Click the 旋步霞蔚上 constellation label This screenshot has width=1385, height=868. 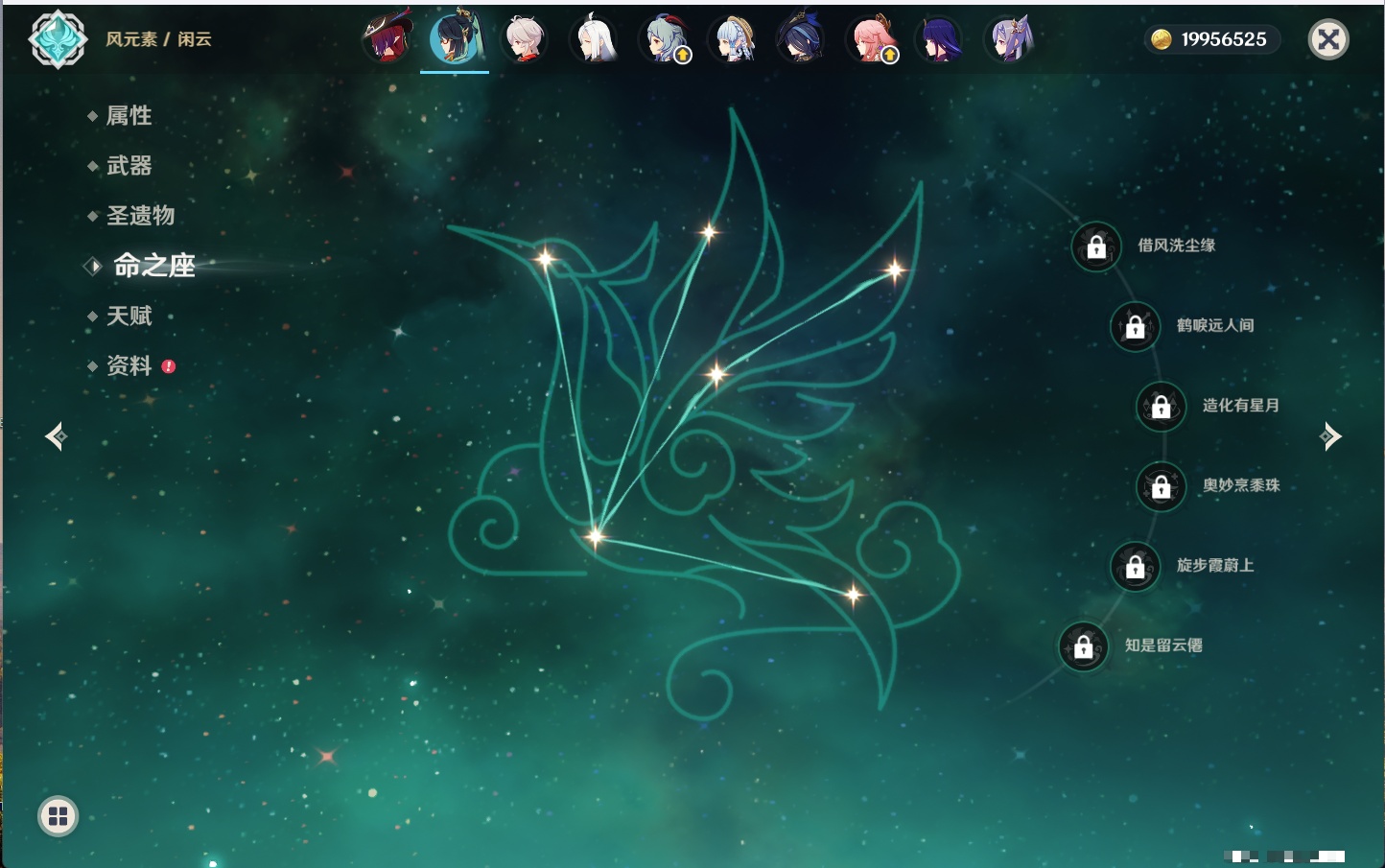click(1215, 565)
